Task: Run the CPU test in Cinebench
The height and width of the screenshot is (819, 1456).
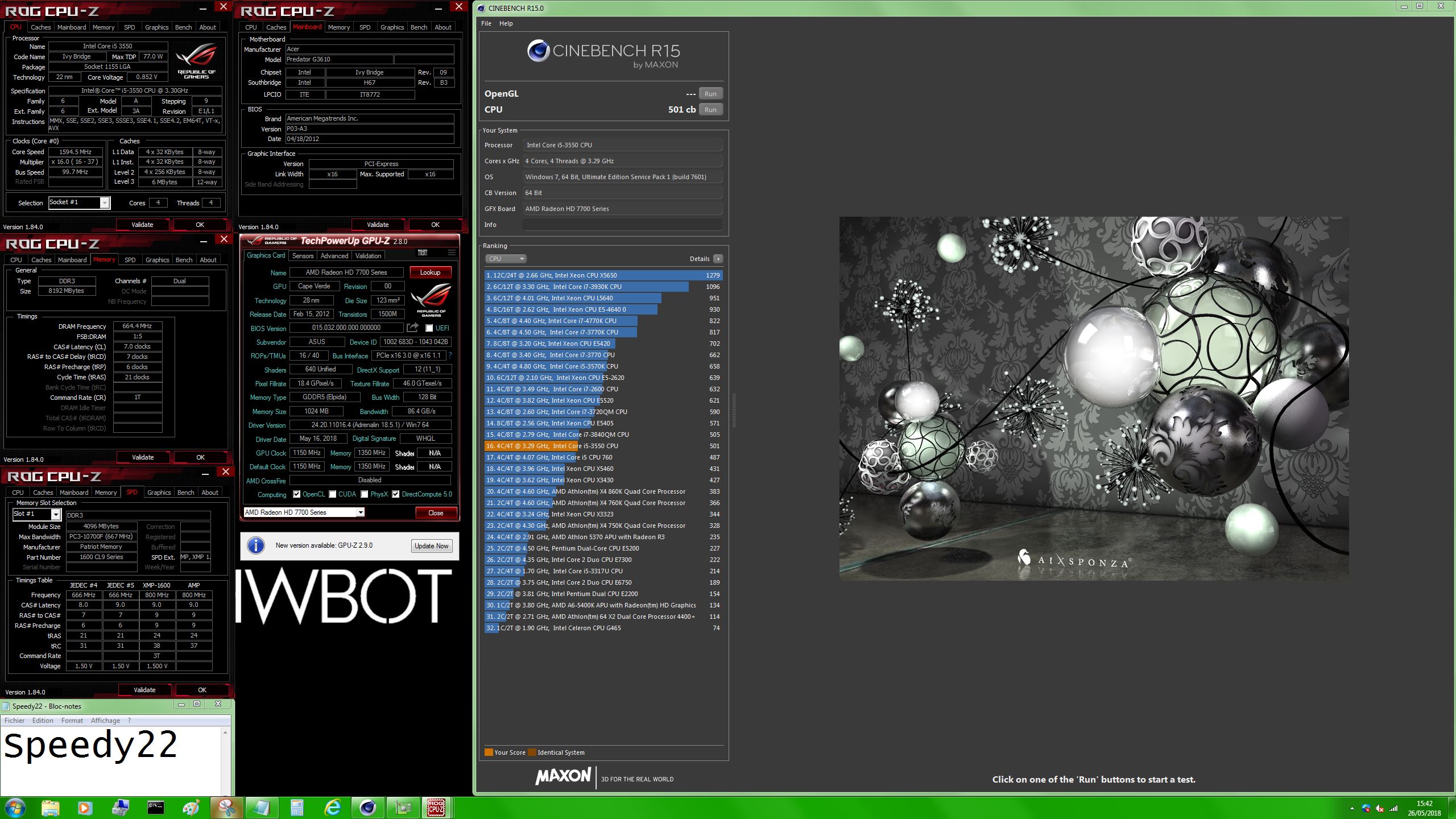Action: (x=710, y=110)
